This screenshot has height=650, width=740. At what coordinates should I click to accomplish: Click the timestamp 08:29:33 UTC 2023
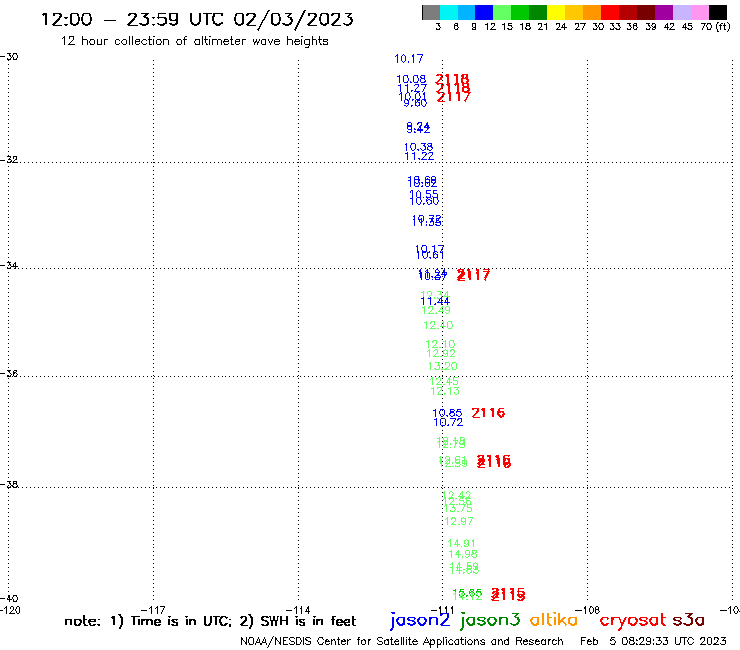pyautogui.click(x=674, y=641)
